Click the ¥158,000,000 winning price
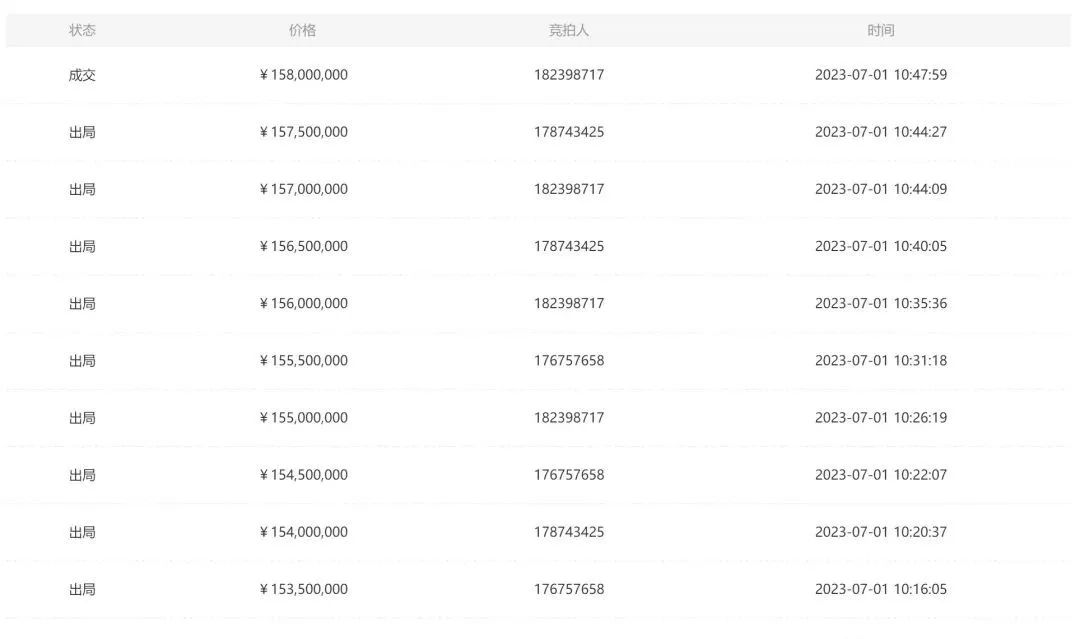1080x639 pixels. pyautogui.click(x=303, y=75)
